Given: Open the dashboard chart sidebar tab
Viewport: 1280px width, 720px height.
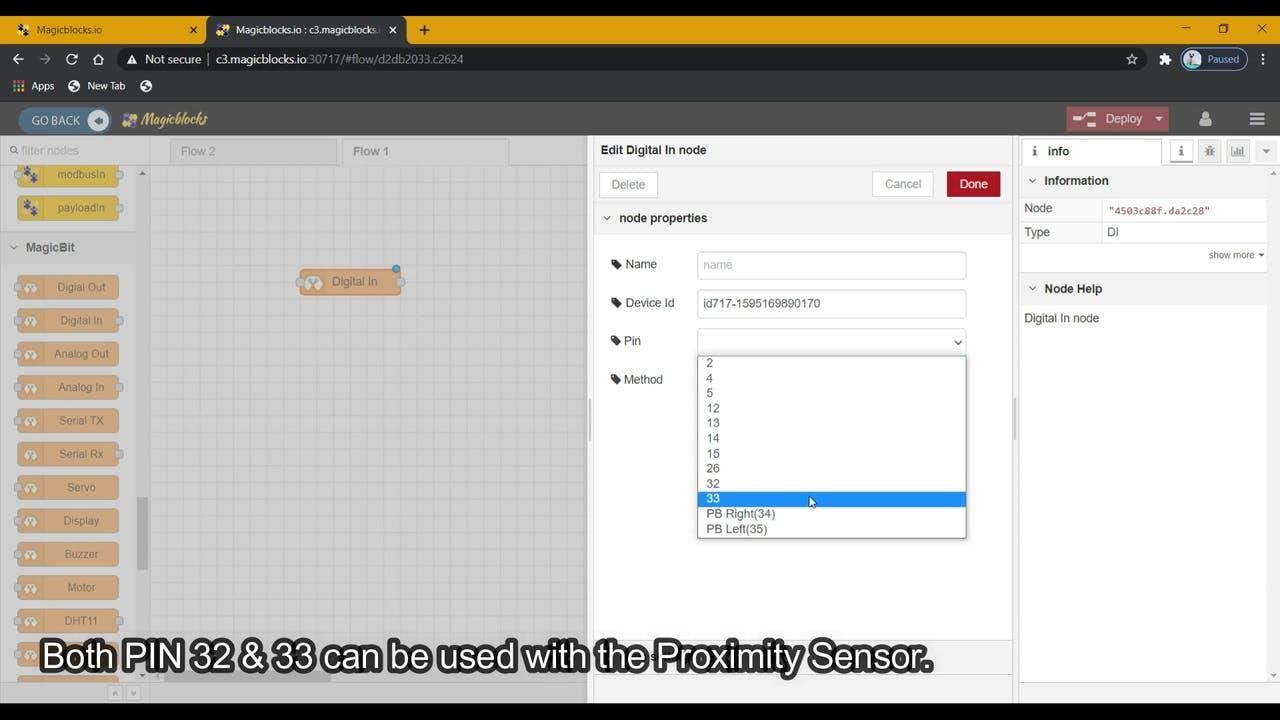Looking at the screenshot, I should (1237, 151).
